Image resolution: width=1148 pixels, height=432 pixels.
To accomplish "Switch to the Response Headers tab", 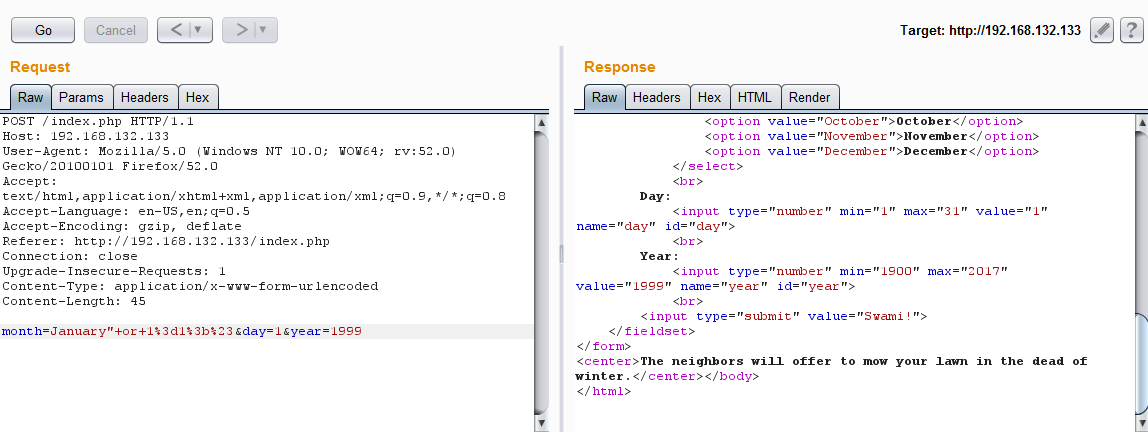I will point(657,97).
